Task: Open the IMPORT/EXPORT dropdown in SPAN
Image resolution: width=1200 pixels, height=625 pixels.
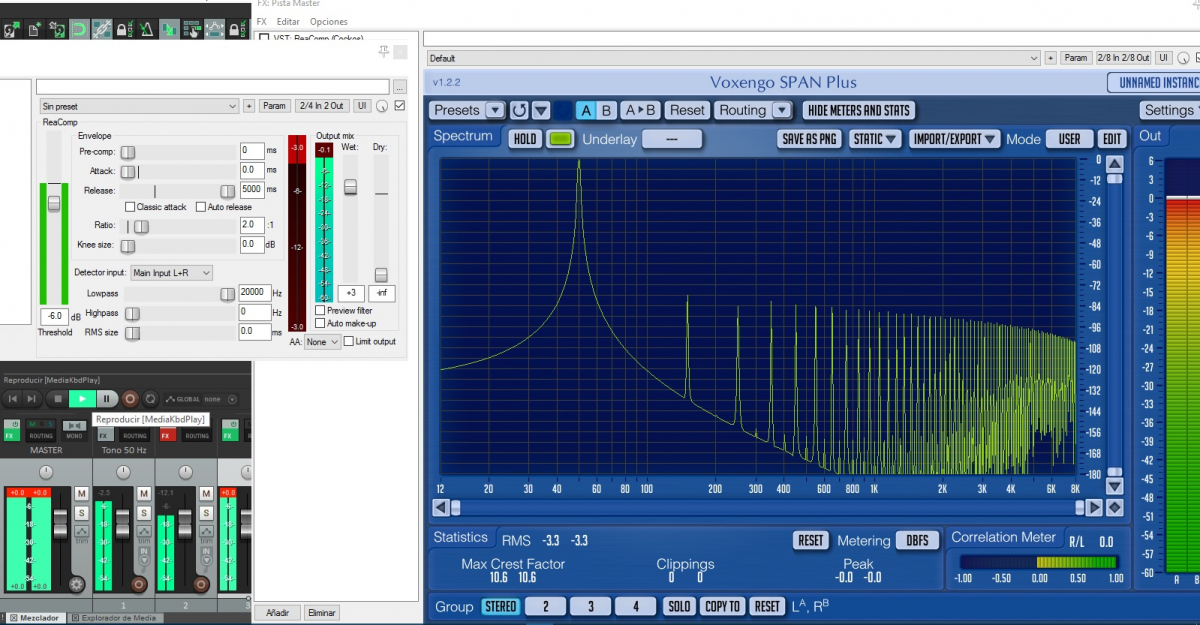Action: [x=954, y=139]
